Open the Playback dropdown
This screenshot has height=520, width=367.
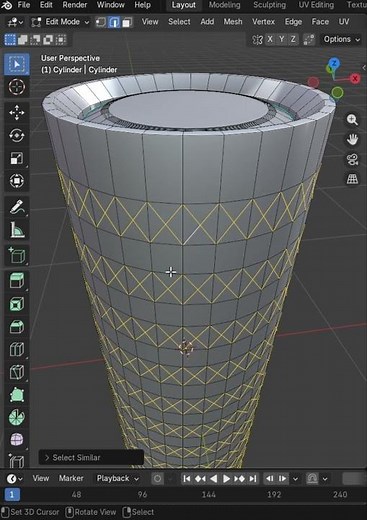117,479
